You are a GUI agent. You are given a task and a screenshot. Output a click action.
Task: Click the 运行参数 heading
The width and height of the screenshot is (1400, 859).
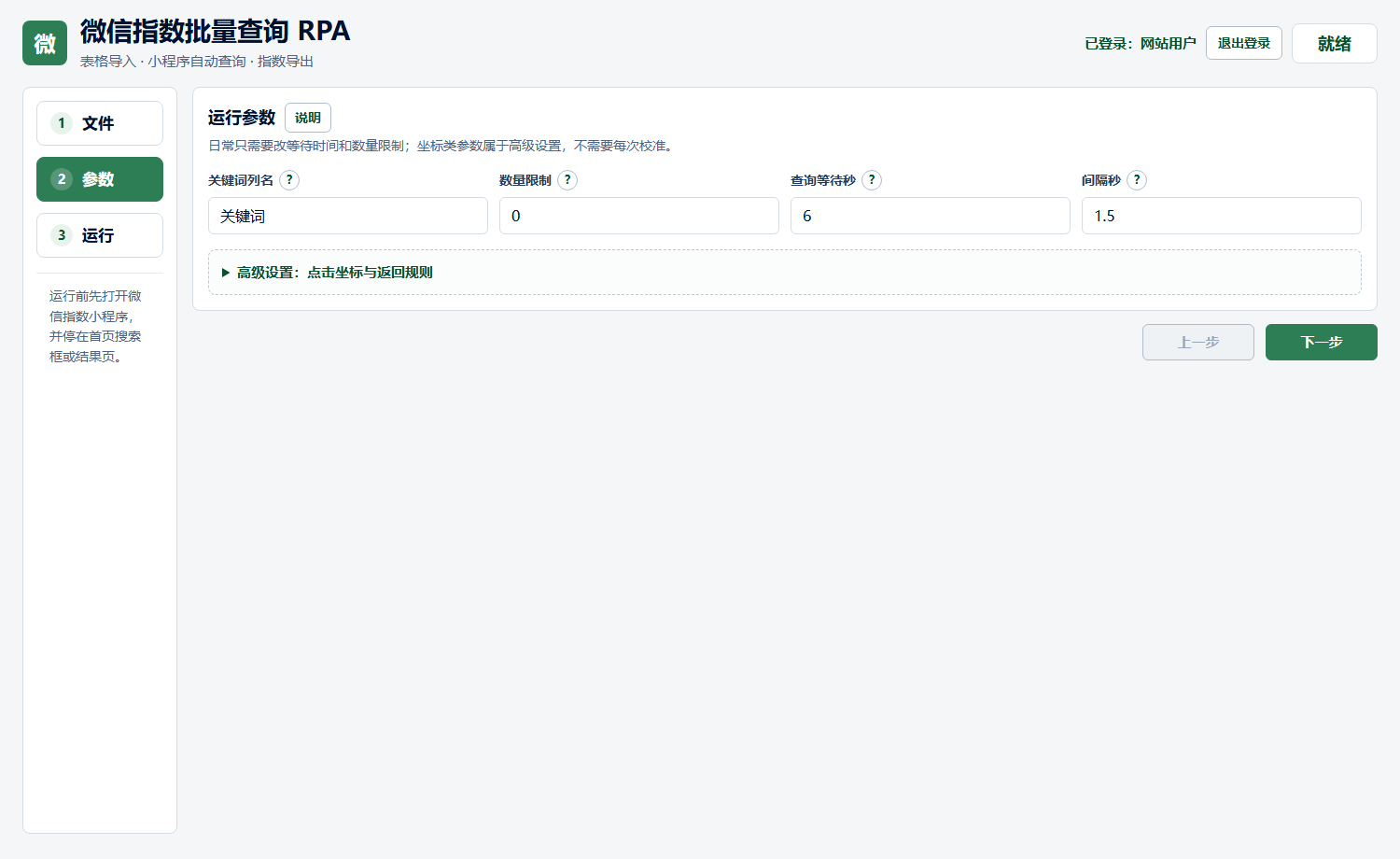pos(242,118)
